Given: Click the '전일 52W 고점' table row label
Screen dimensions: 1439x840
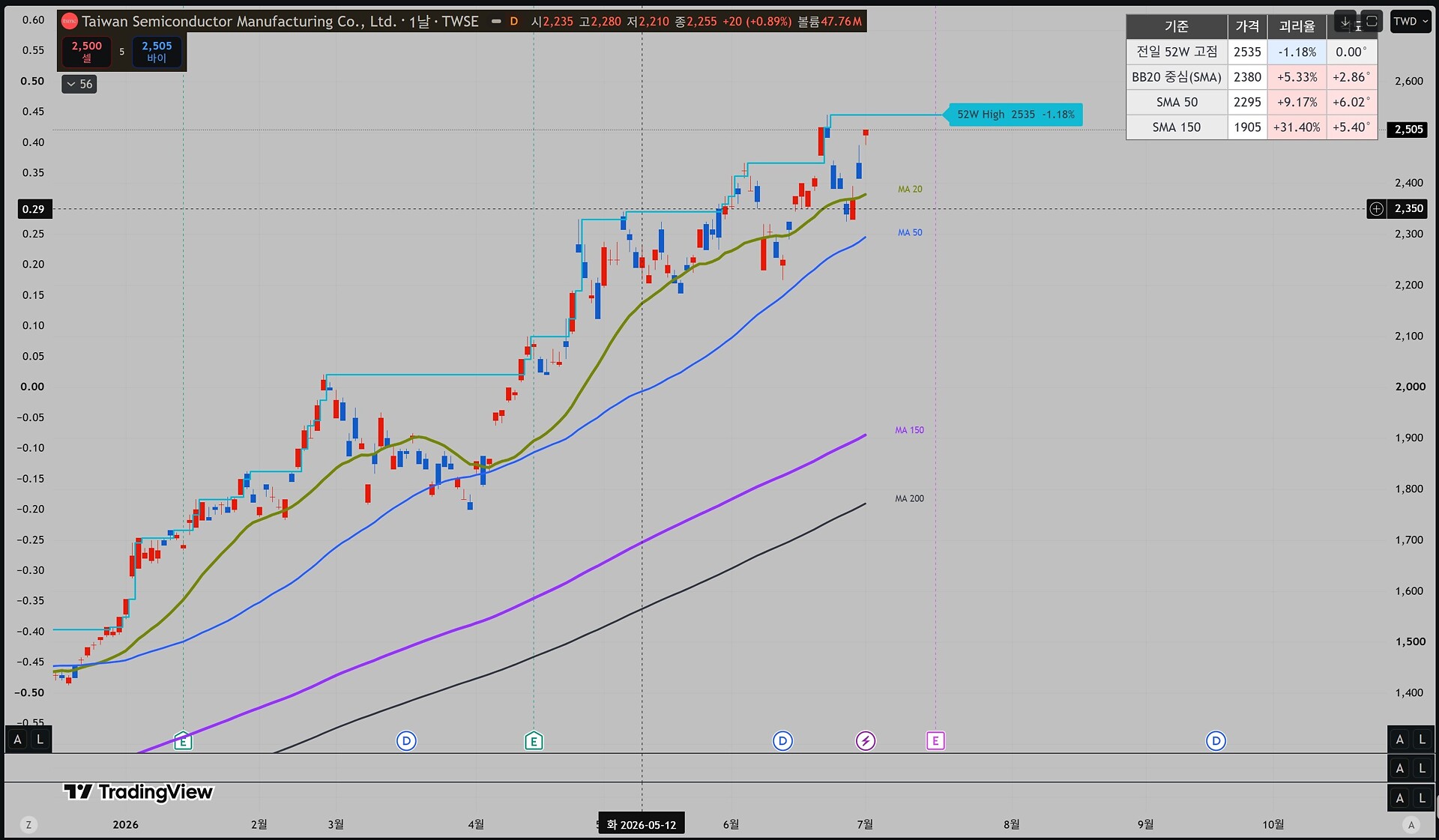Looking at the screenshot, I should 1177,52.
